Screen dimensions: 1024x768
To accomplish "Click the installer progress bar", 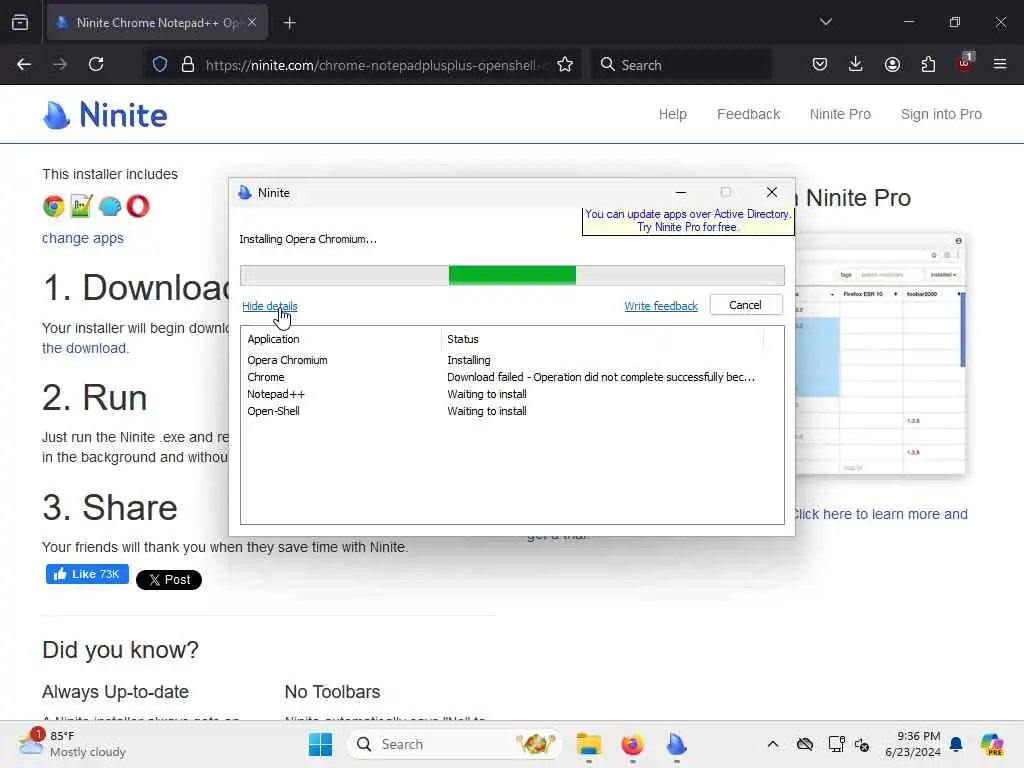I will (x=512, y=275).
